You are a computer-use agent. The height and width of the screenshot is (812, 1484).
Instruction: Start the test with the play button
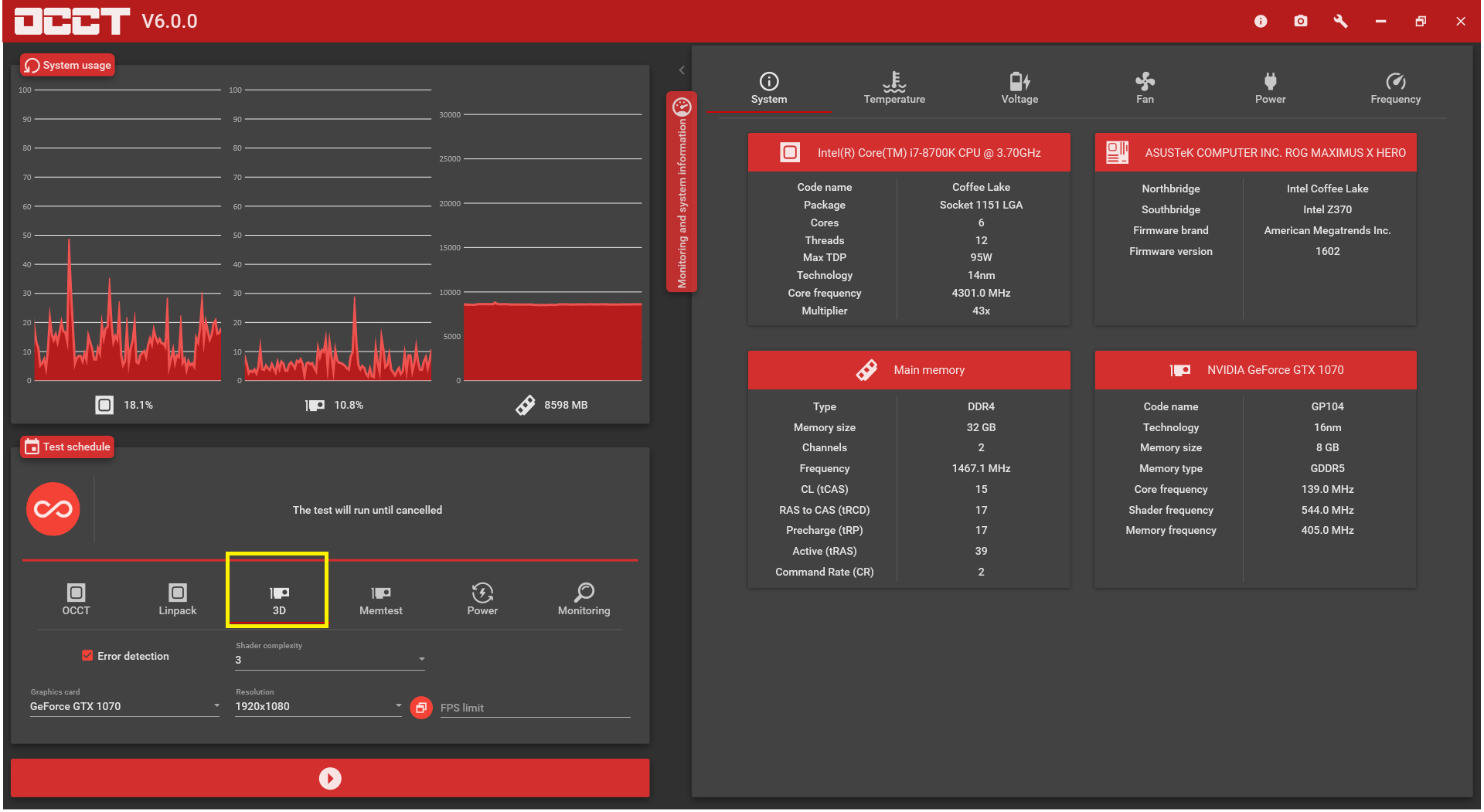tap(330, 778)
